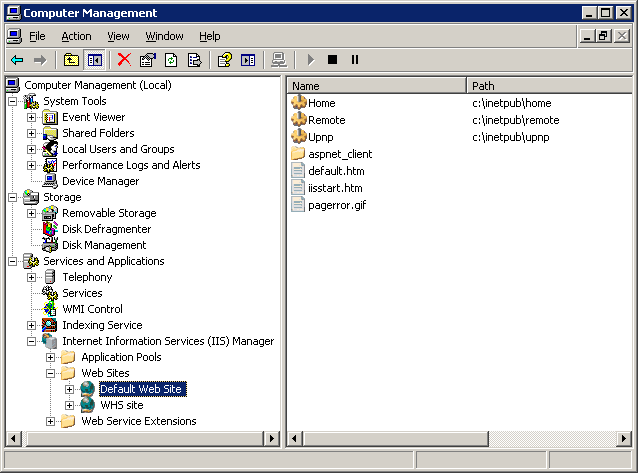638x473 pixels.
Task: Click the connect to computer toolbar icon
Action: (279, 60)
